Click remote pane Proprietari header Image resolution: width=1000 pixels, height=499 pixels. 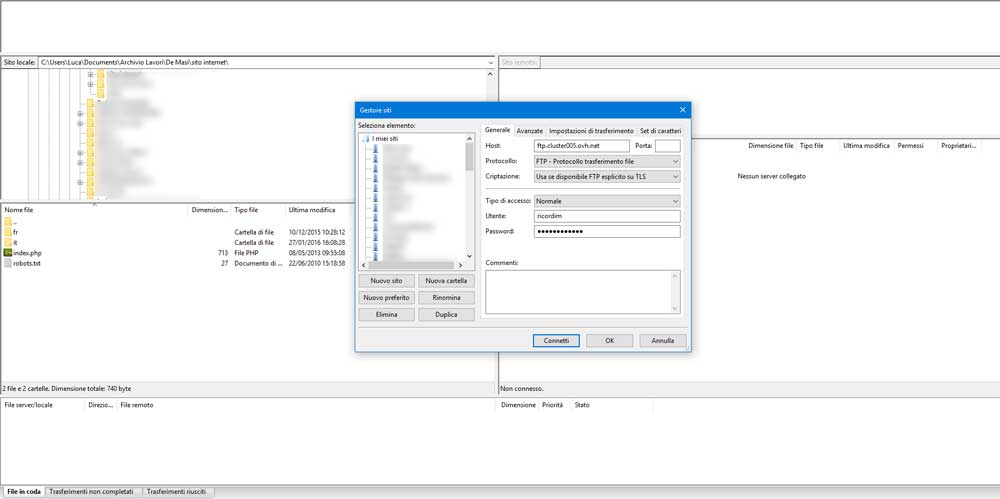coord(959,145)
